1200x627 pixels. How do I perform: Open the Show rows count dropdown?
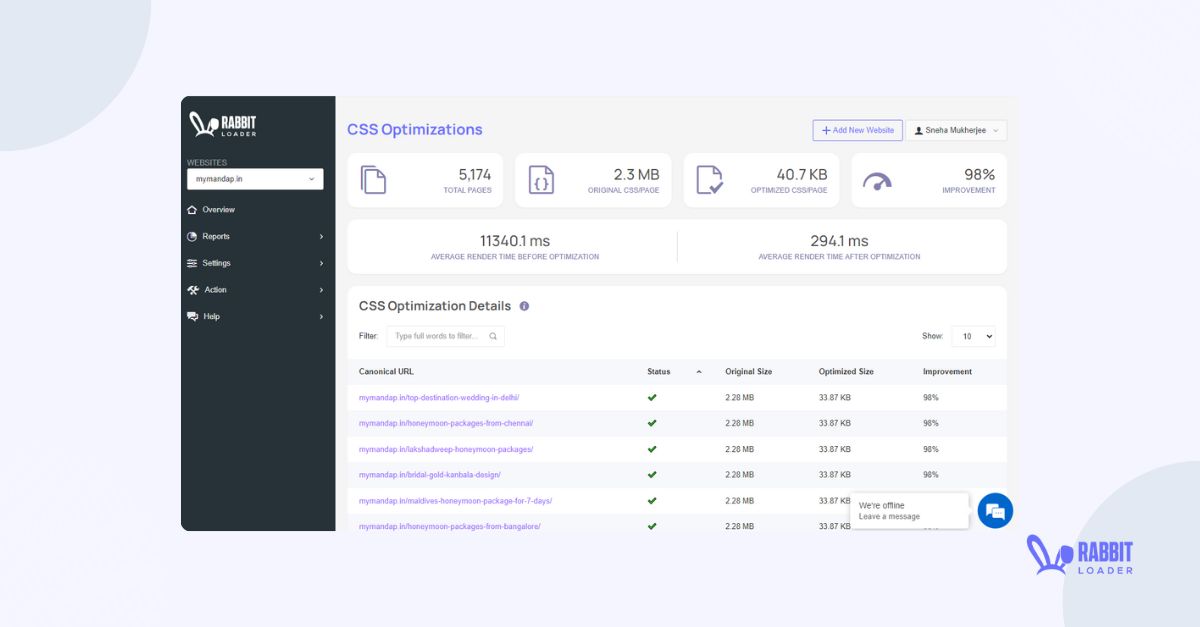[973, 336]
